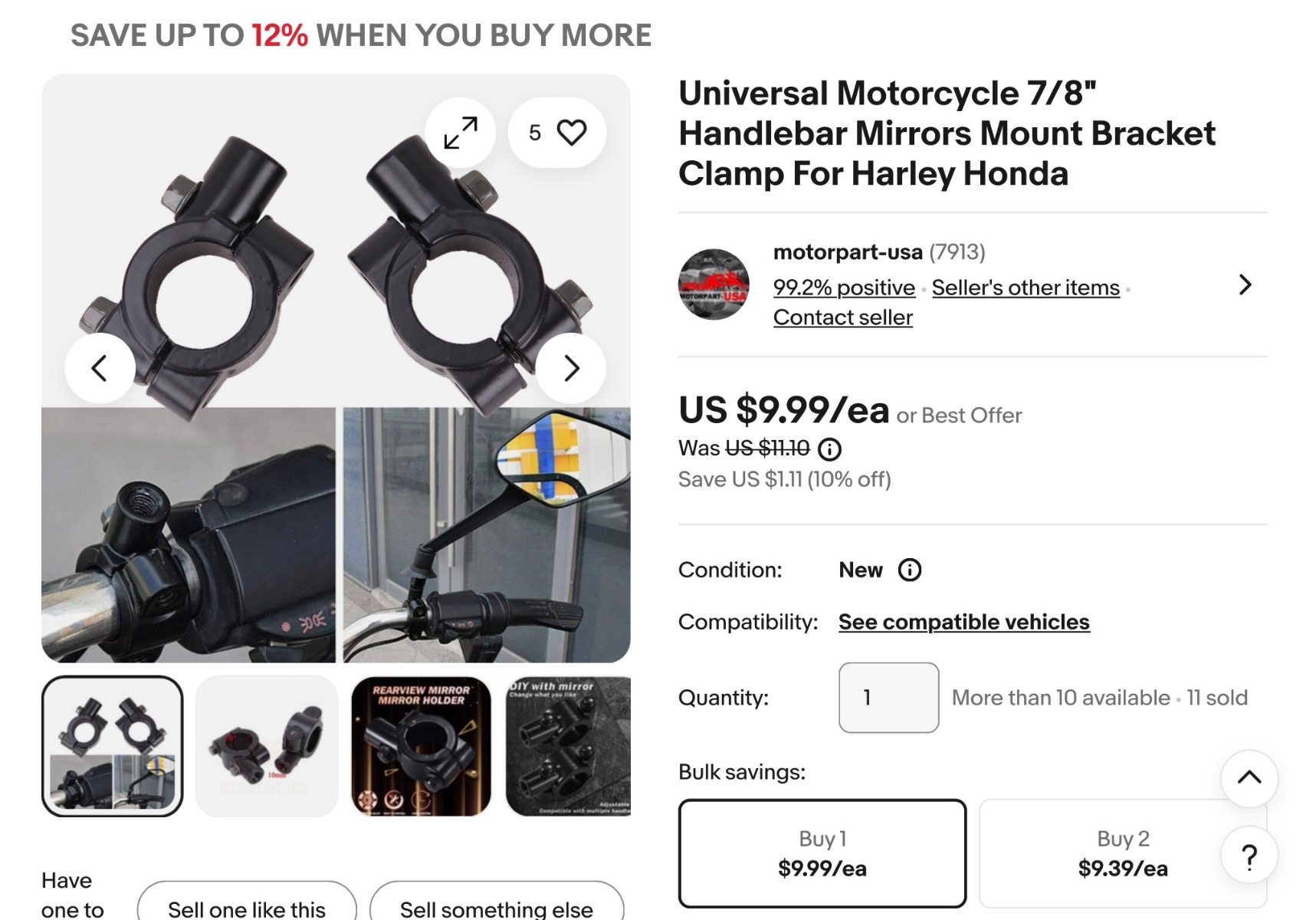Show the previous product image

coord(100,368)
